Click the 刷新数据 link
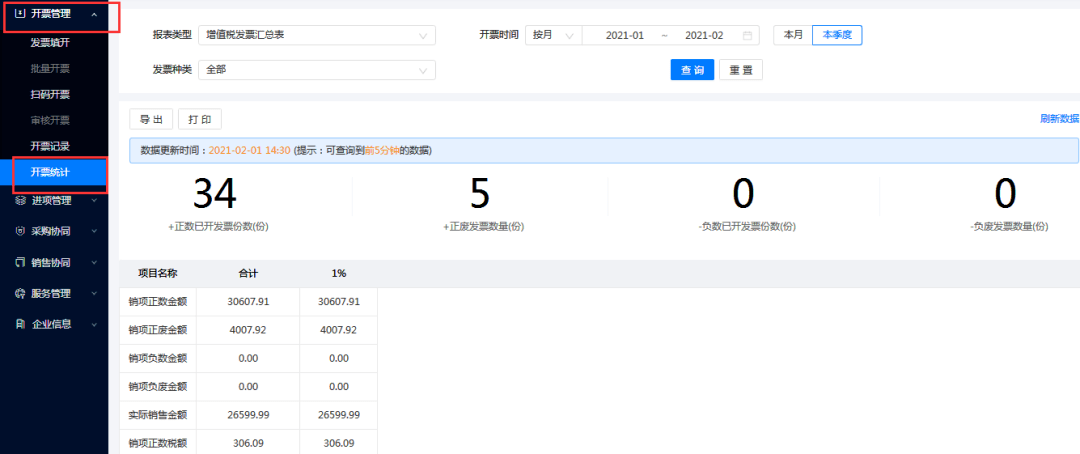Viewport: 1080px width, 454px height. click(1059, 118)
